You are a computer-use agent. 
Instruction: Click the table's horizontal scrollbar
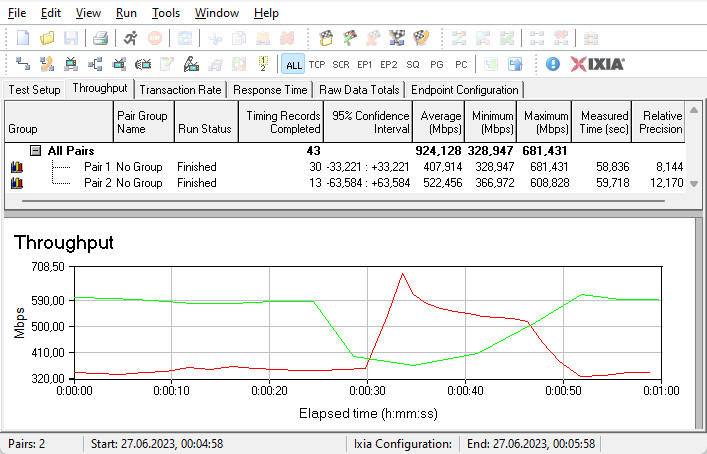click(343, 201)
